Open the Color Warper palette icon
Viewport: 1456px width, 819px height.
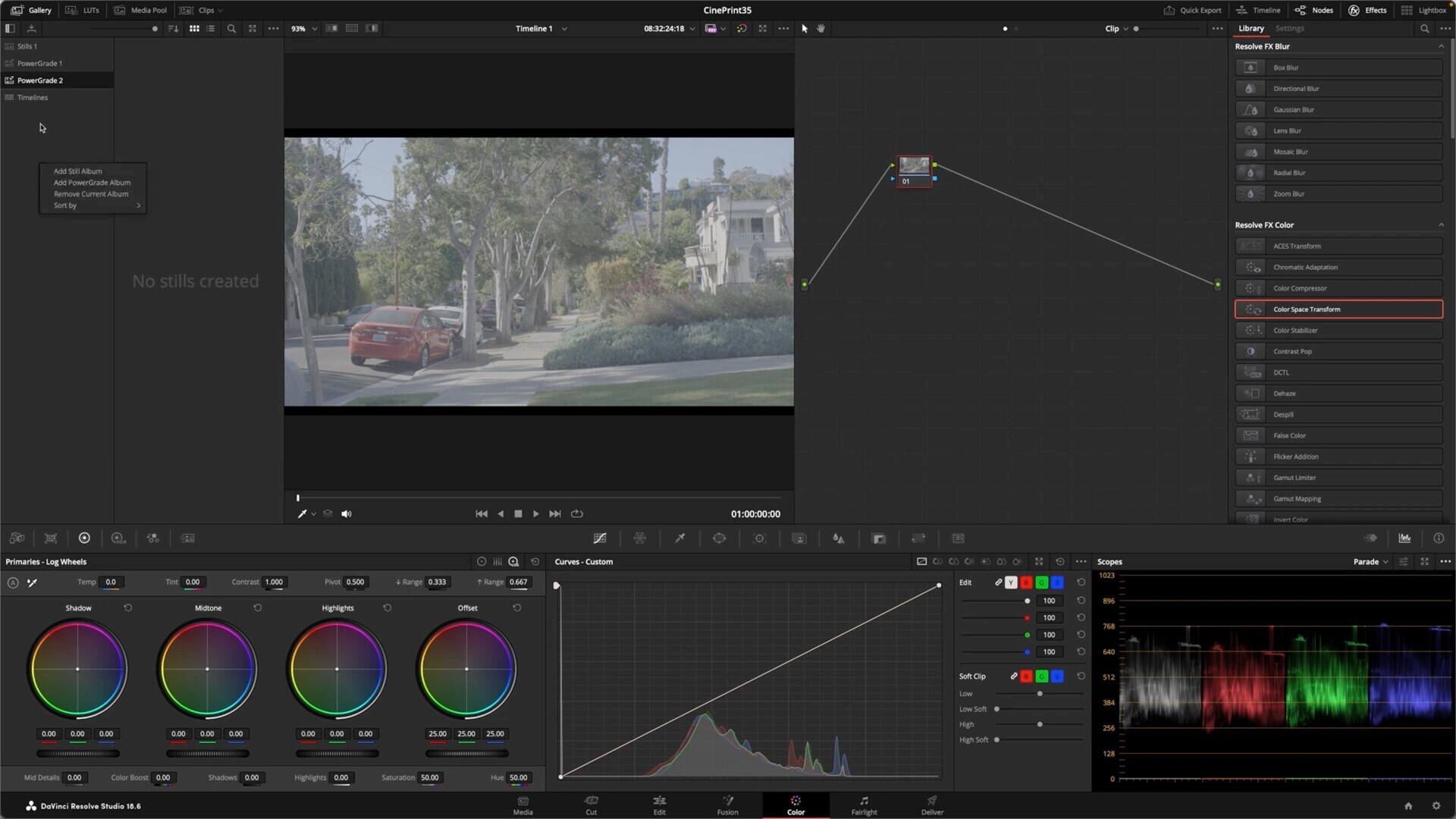[x=639, y=538]
